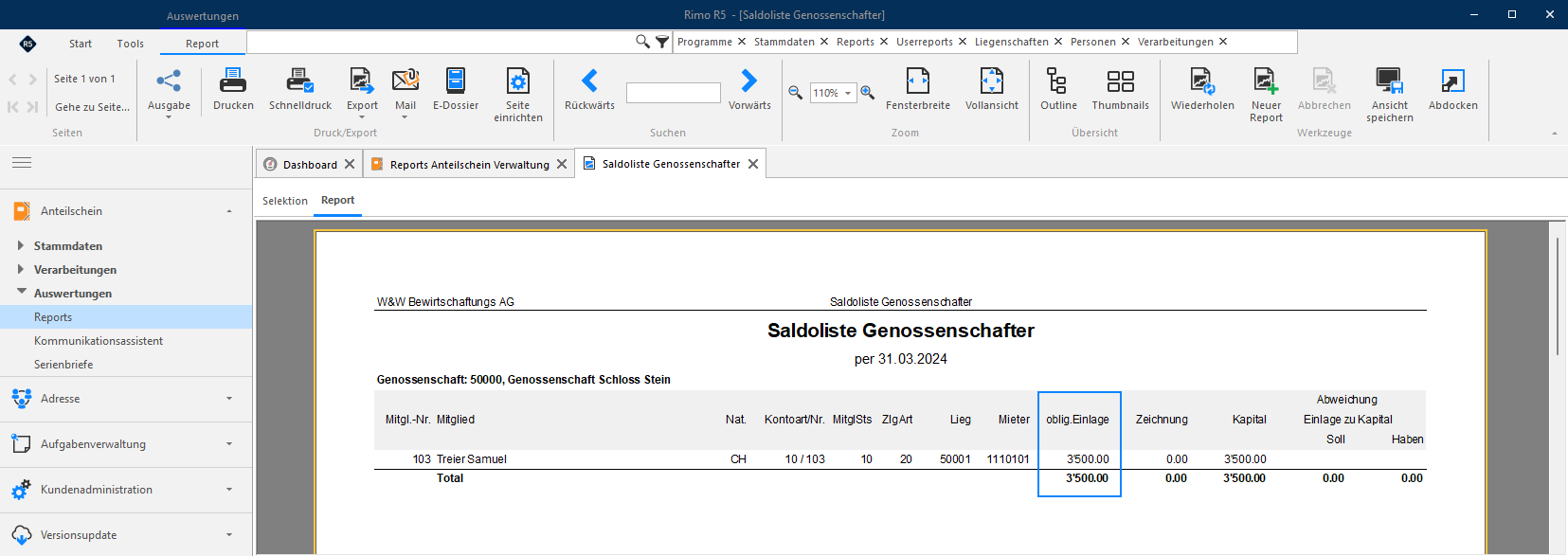Open the Start ribbon tab

pos(81,44)
